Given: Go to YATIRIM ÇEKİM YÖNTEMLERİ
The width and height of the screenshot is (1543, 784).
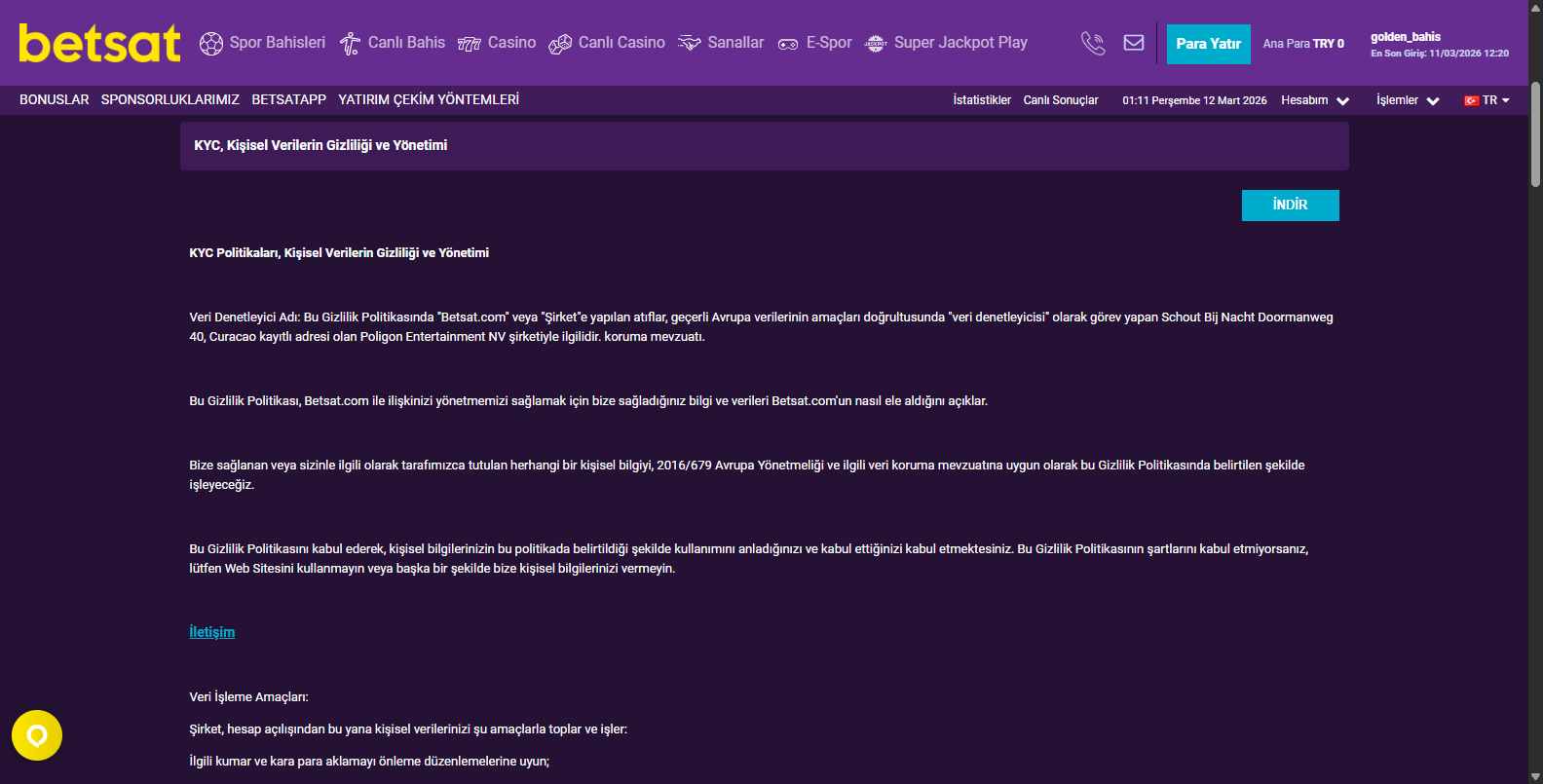Looking at the screenshot, I should click(429, 99).
